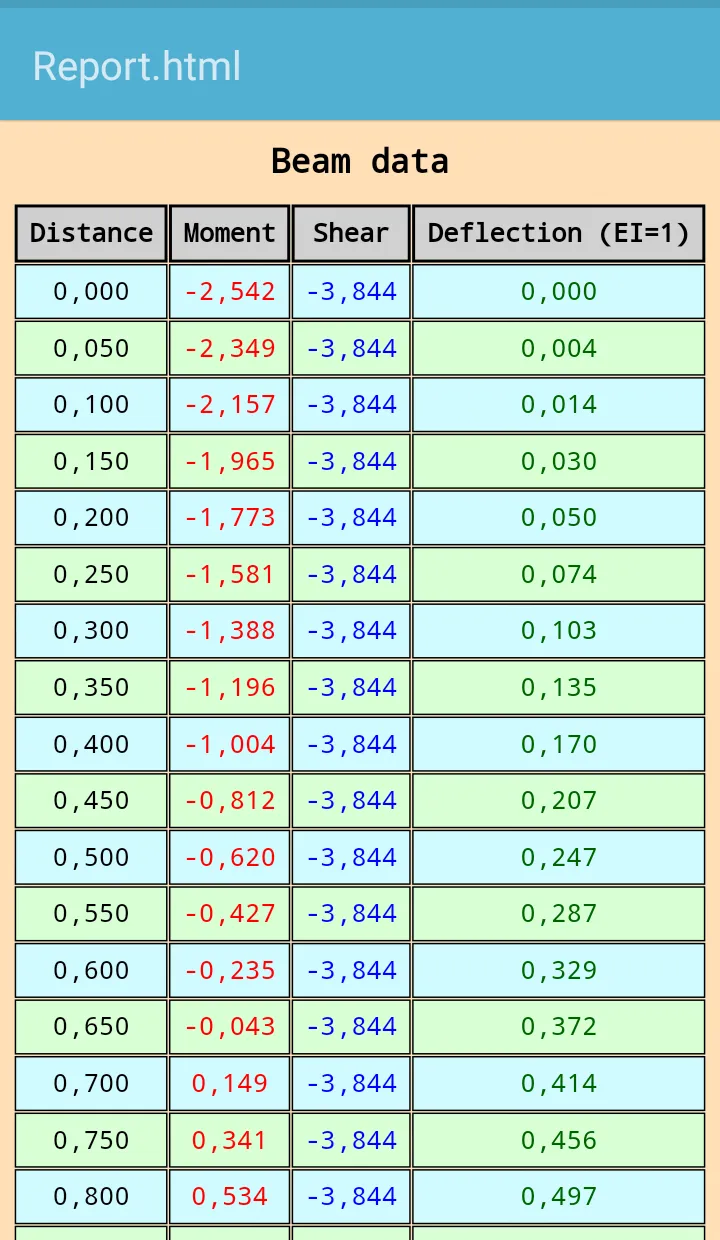The image size is (720, 1240).
Task: Select deflection value 0,103
Action: coord(559,631)
